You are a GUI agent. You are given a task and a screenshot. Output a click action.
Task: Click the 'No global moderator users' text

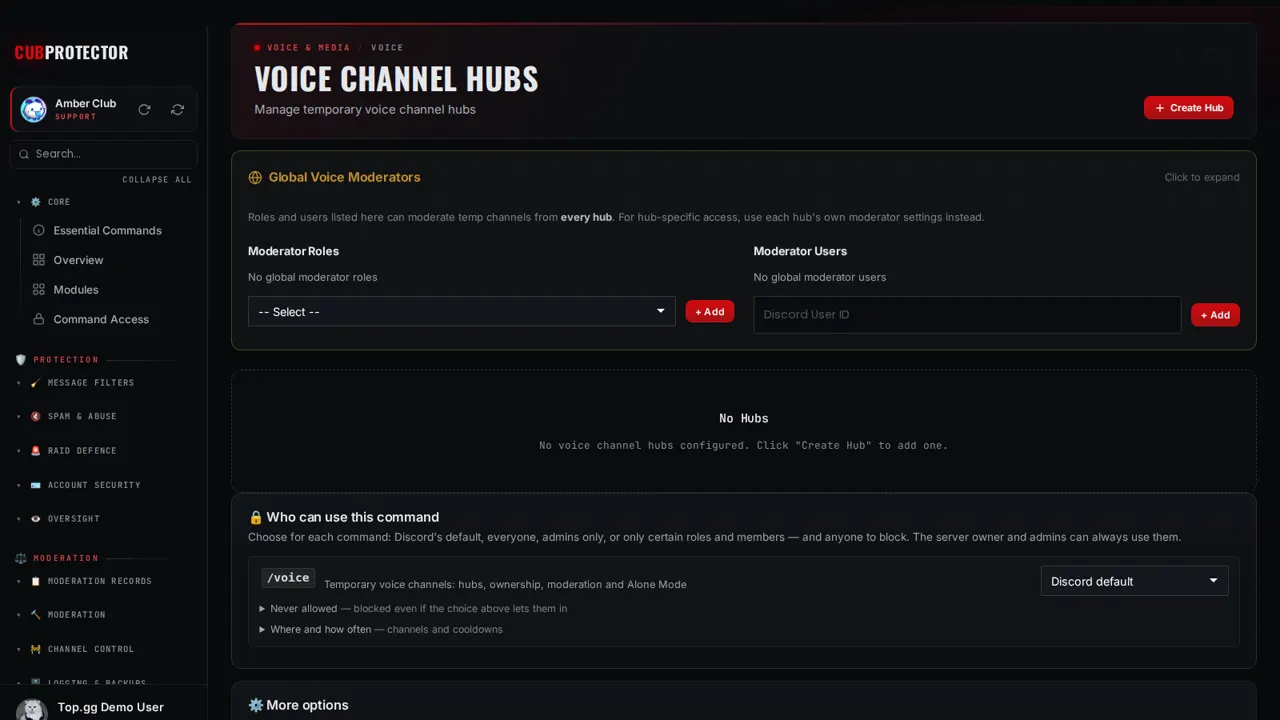pos(820,277)
